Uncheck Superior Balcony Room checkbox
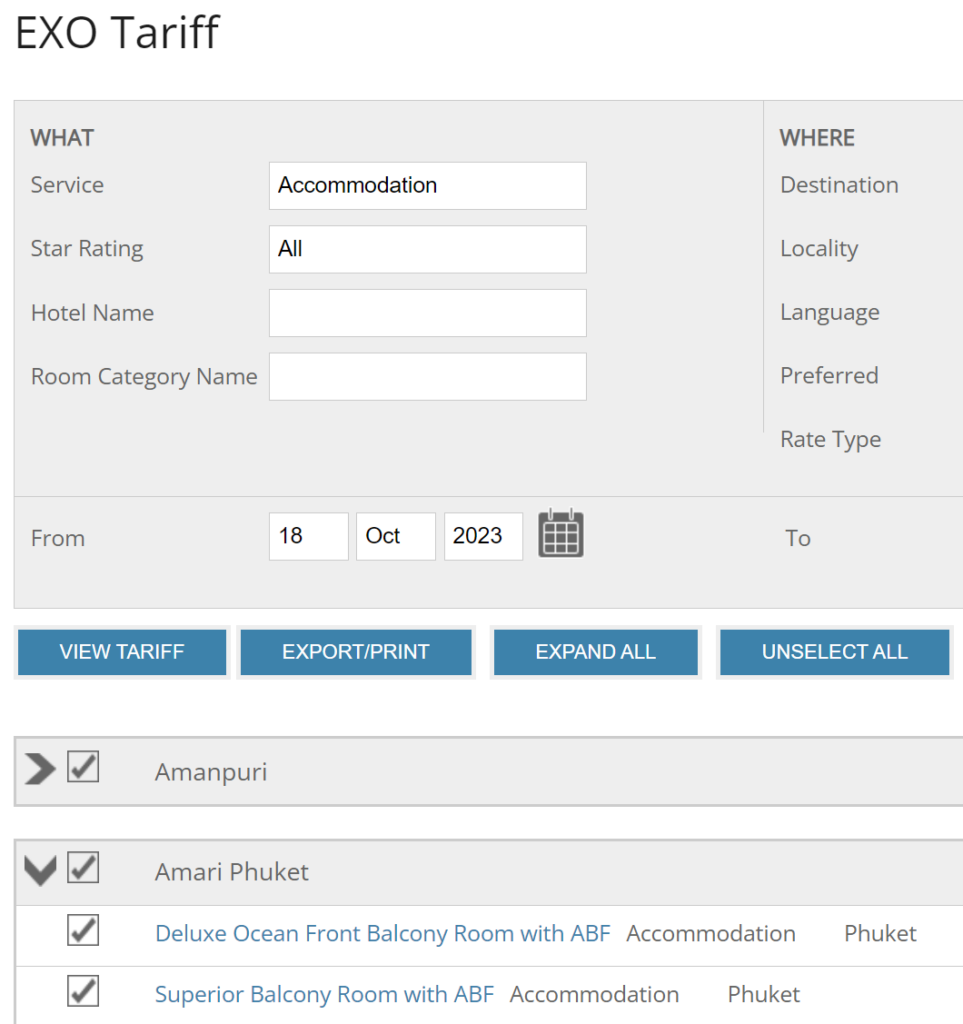 83,991
